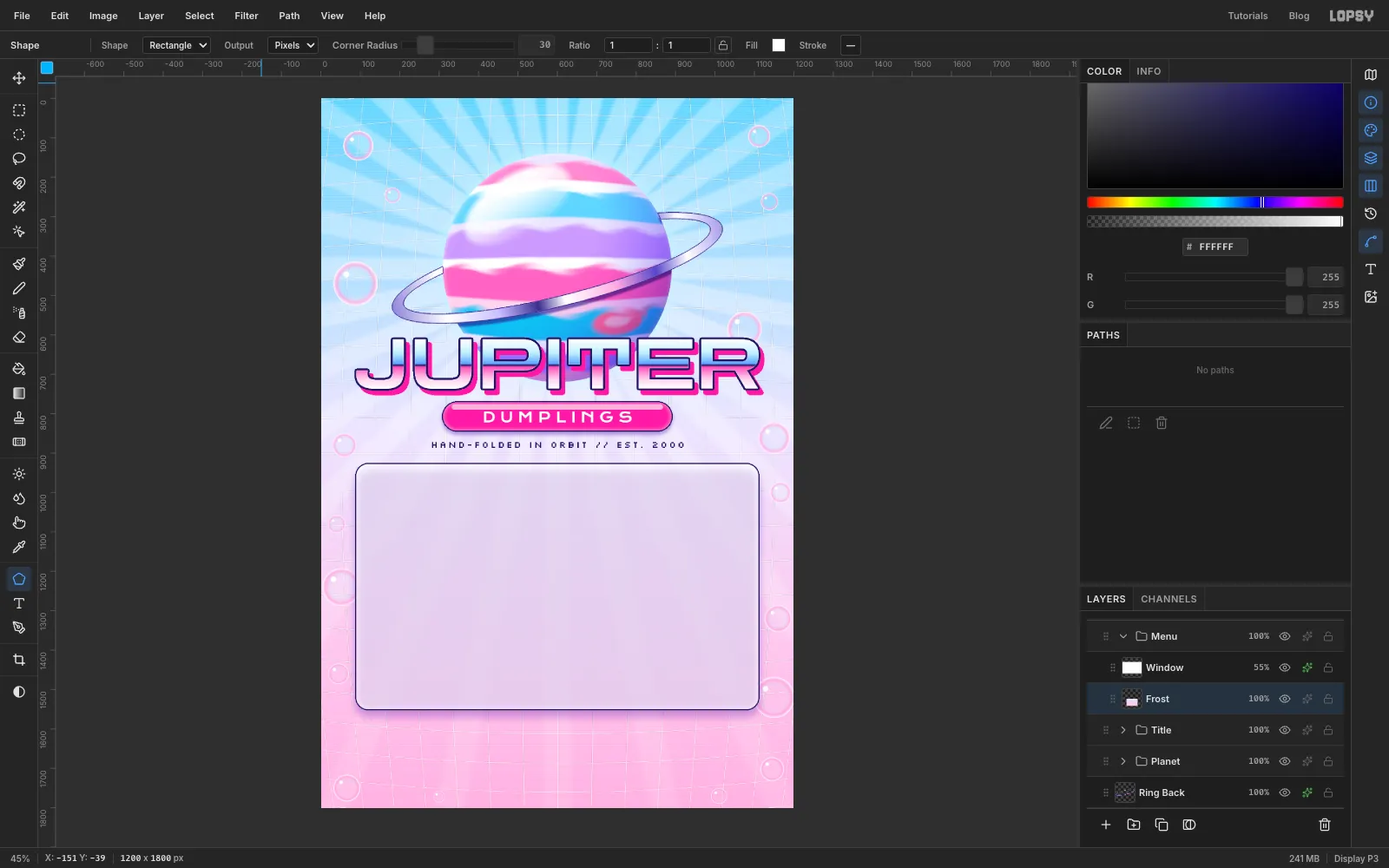1389x868 pixels.
Task: Hide the Window layer
Action: pos(1285,667)
